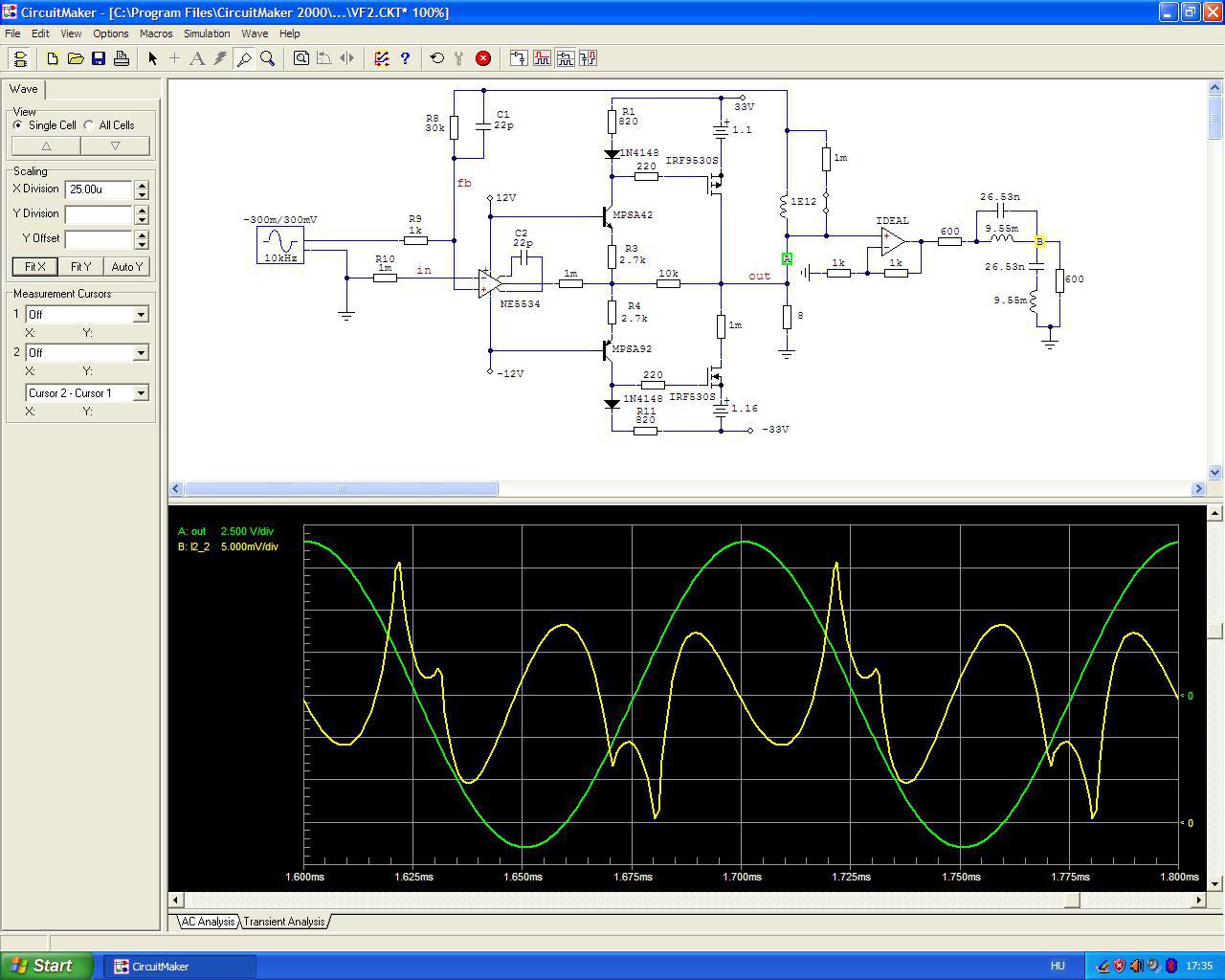Select the Text tool (letter A)
The image size is (1225, 980).
(x=197, y=58)
